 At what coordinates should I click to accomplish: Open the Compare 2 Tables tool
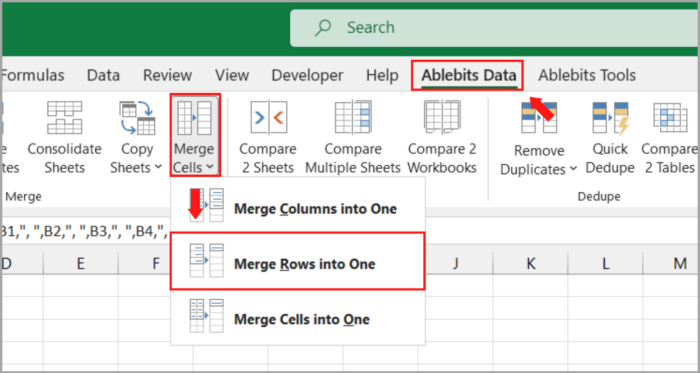tap(670, 137)
